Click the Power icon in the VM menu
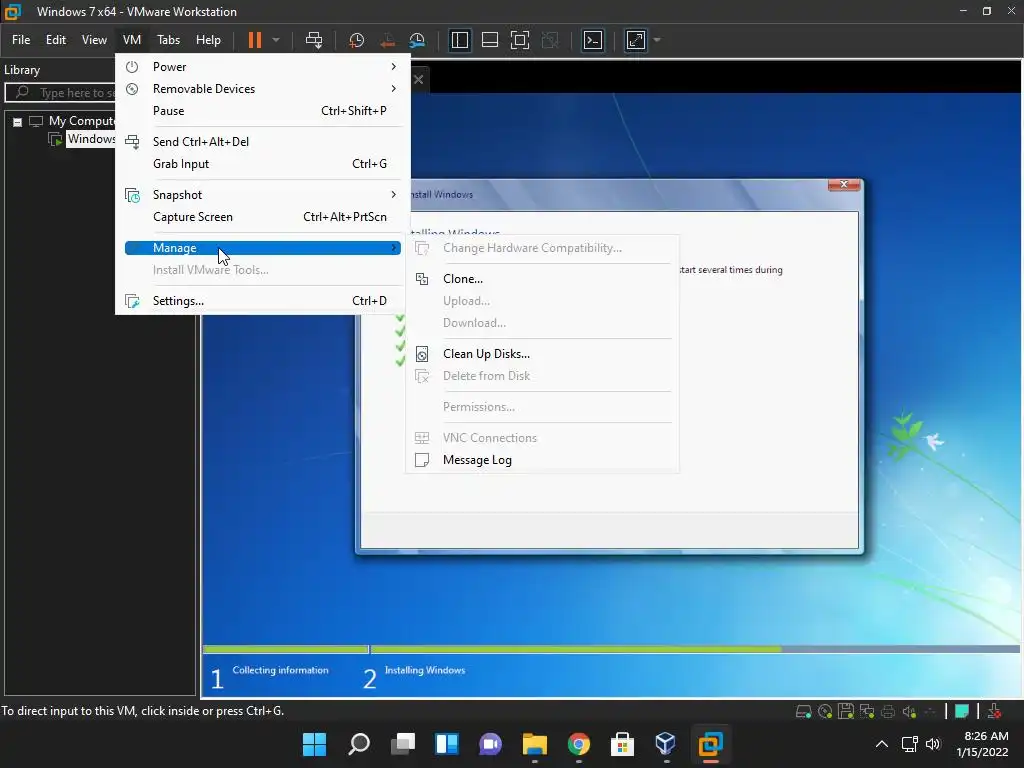The image size is (1024, 768). pyautogui.click(x=132, y=67)
